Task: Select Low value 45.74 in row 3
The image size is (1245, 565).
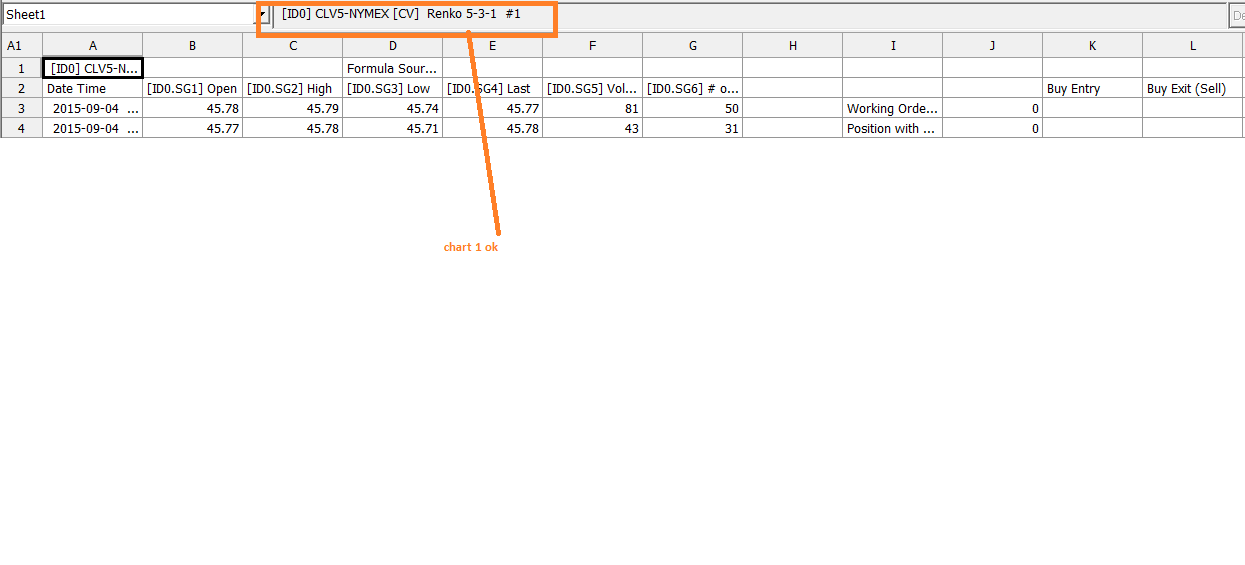Action: [393, 108]
